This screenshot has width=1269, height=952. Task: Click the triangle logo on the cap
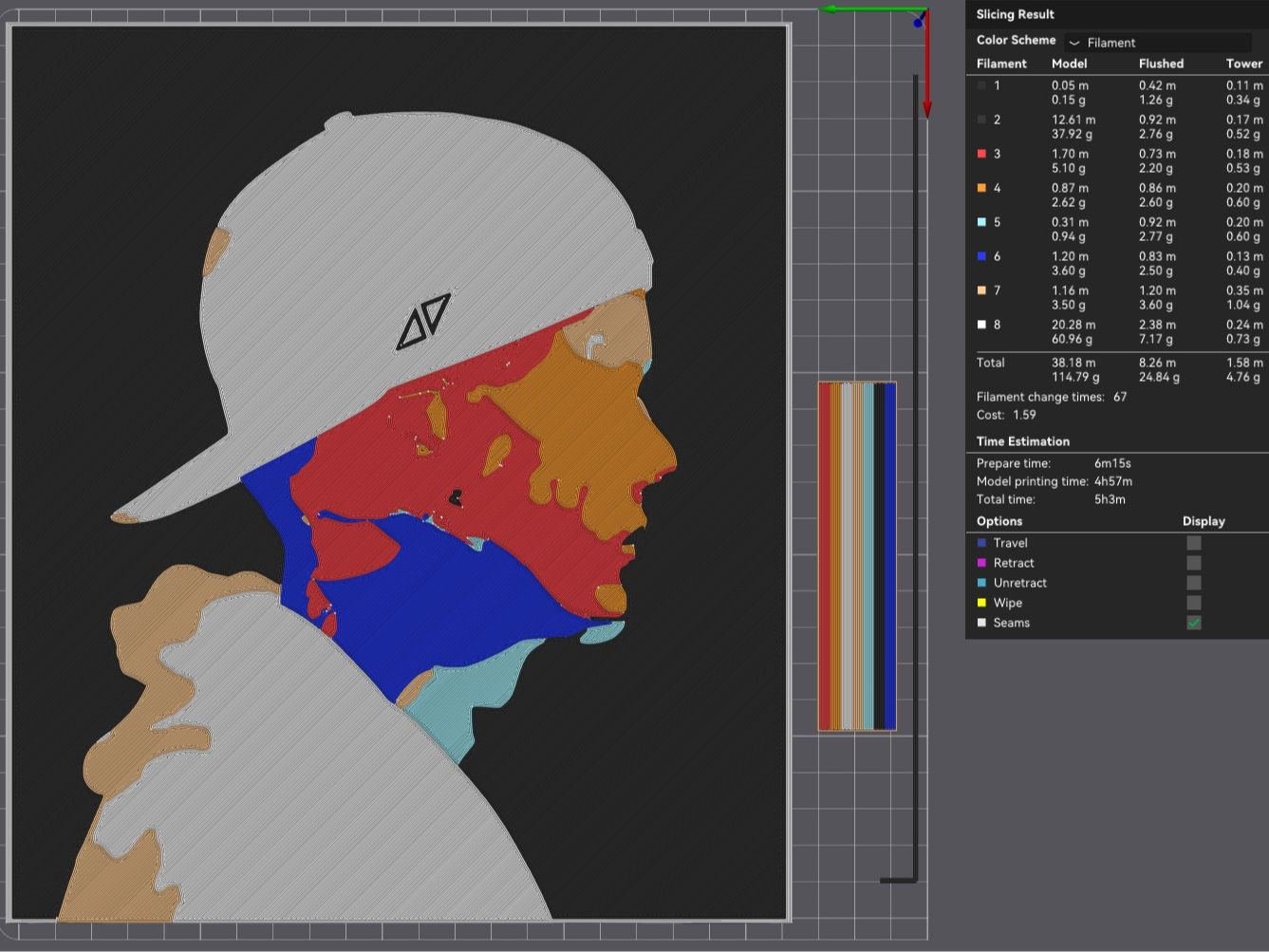423,322
